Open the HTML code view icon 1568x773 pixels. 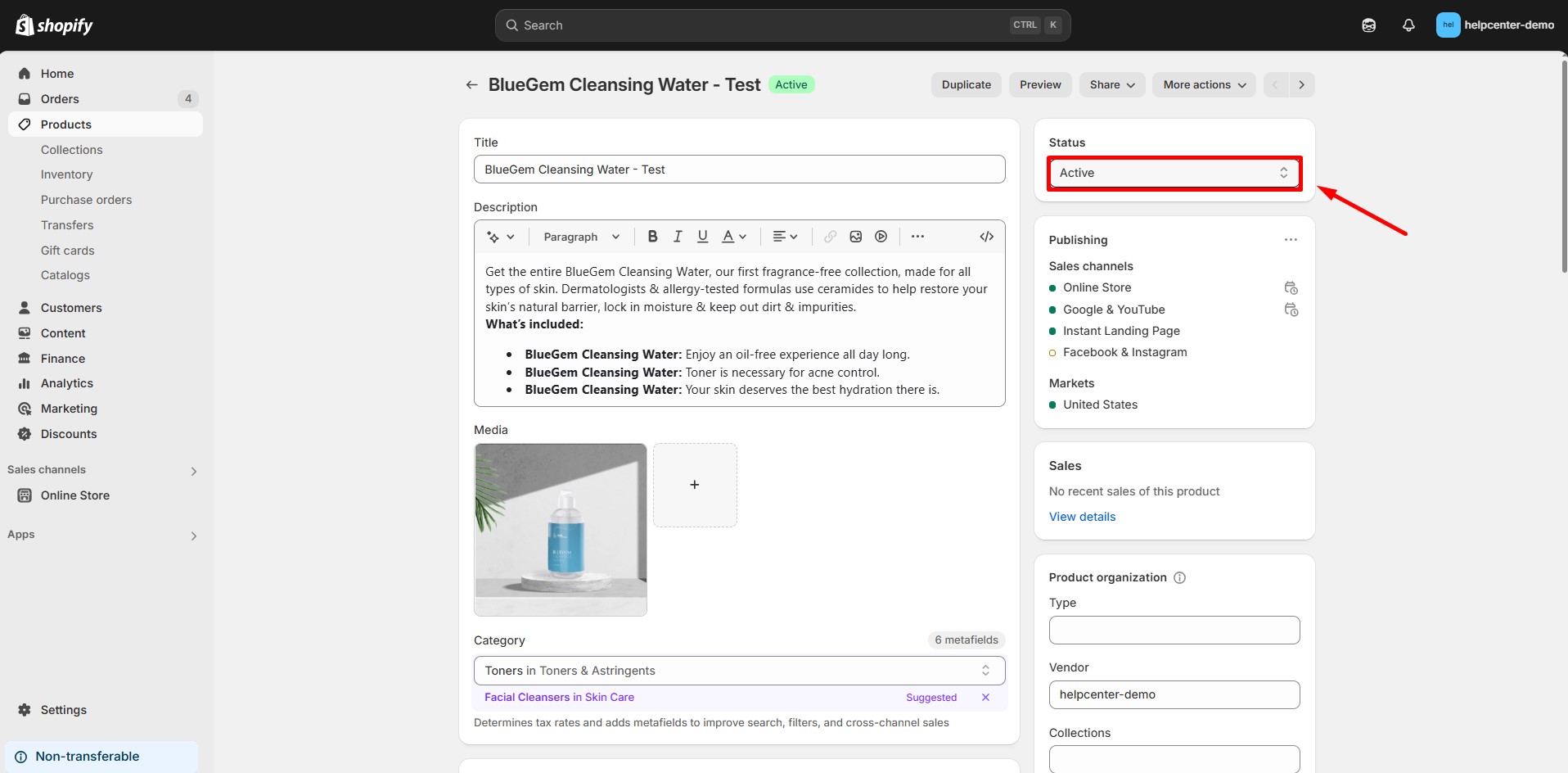[x=986, y=237]
